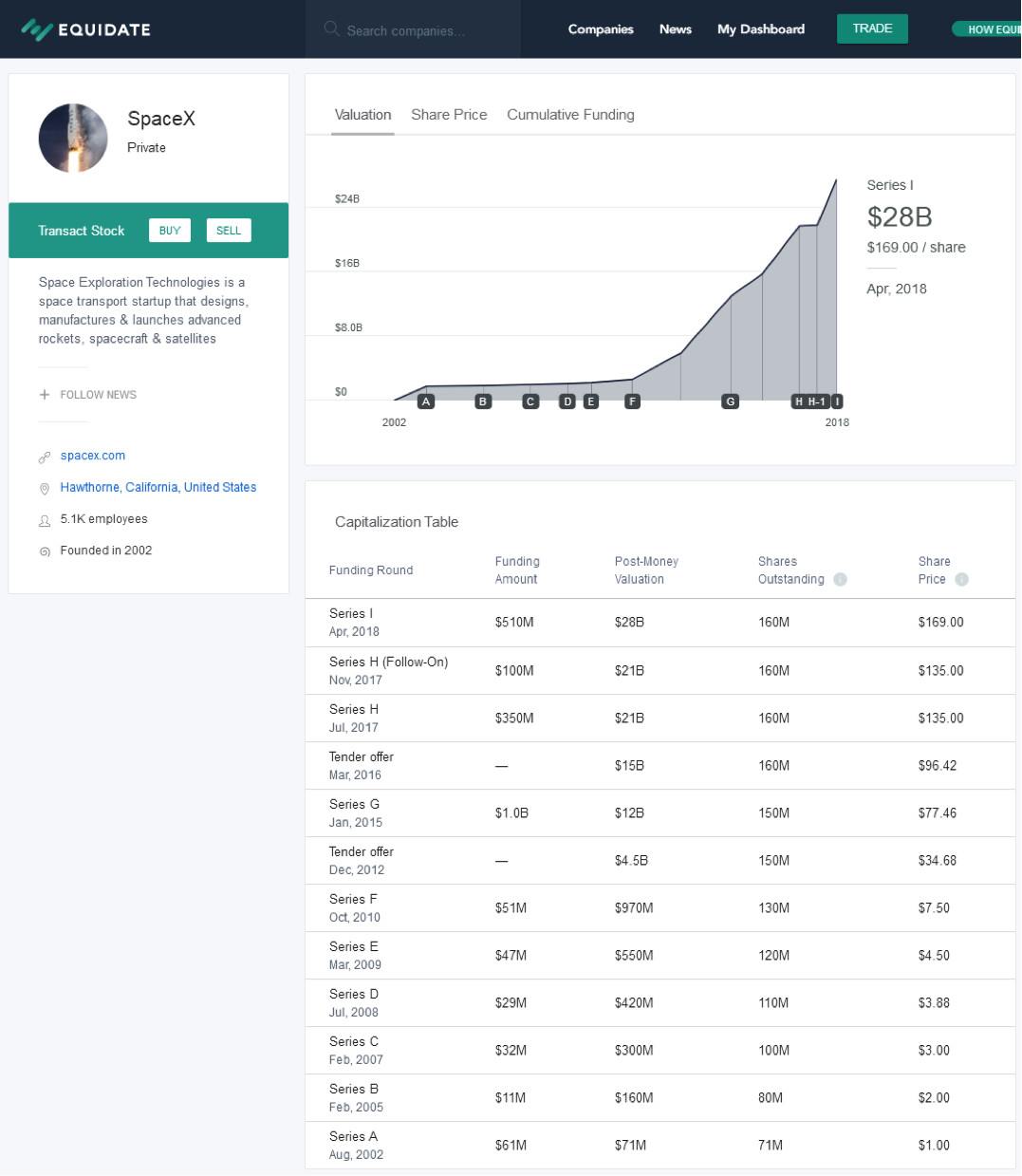Open the spacex.com link
Viewport: 1022px width, 1176px height.
coord(93,457)
